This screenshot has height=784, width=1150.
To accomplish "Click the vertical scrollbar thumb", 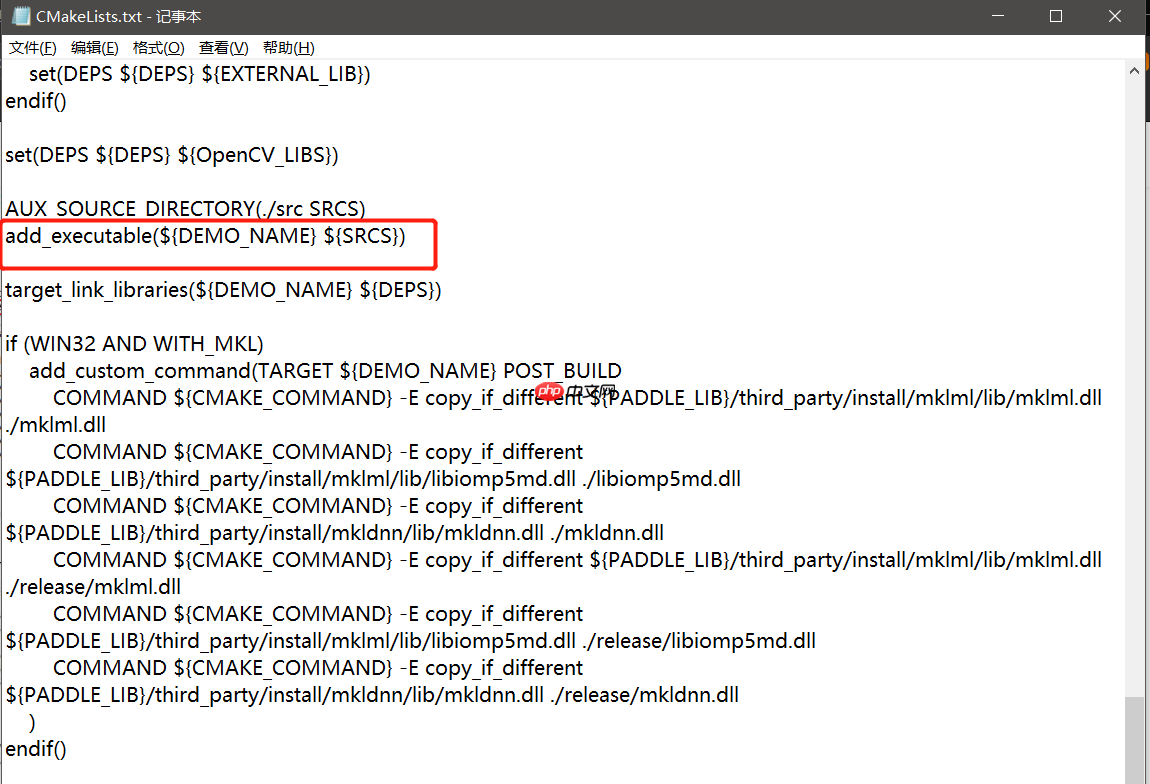I will click(1134, 740).
